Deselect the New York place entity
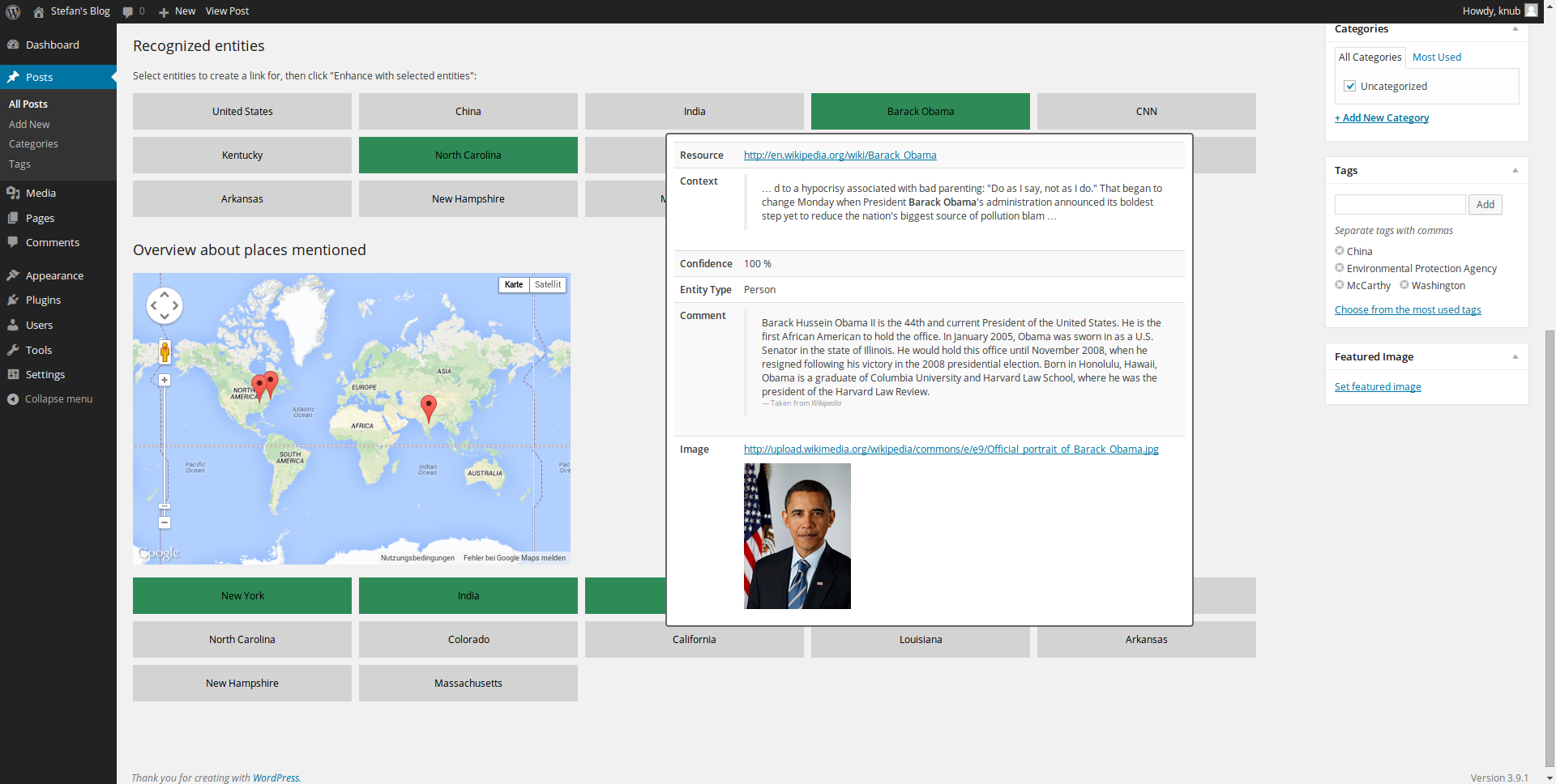The height and width of the screenshot is (784, 1556). tap(242, 595)
